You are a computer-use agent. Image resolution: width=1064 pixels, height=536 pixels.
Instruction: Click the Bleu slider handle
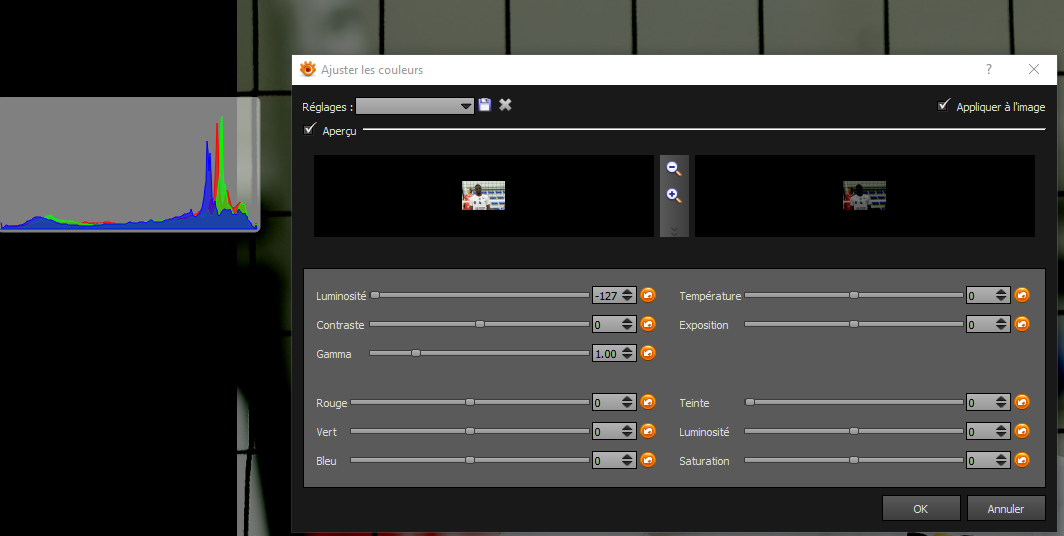tap(470, 460)
